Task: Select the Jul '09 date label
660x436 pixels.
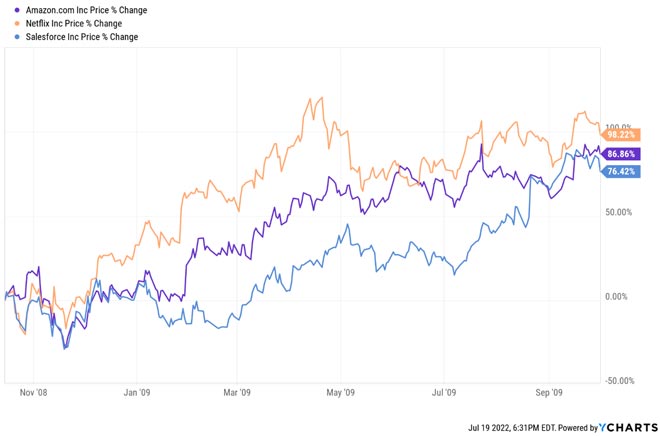Action: tap(444, 393)
